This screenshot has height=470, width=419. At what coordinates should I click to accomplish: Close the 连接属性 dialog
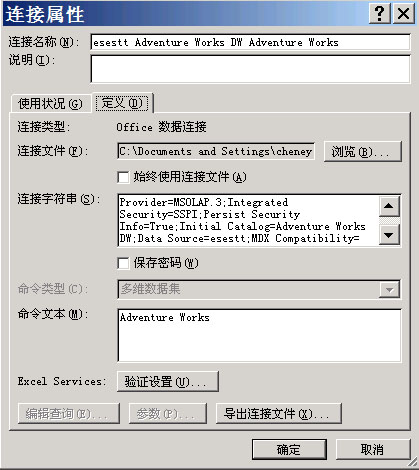click(403, 14)
